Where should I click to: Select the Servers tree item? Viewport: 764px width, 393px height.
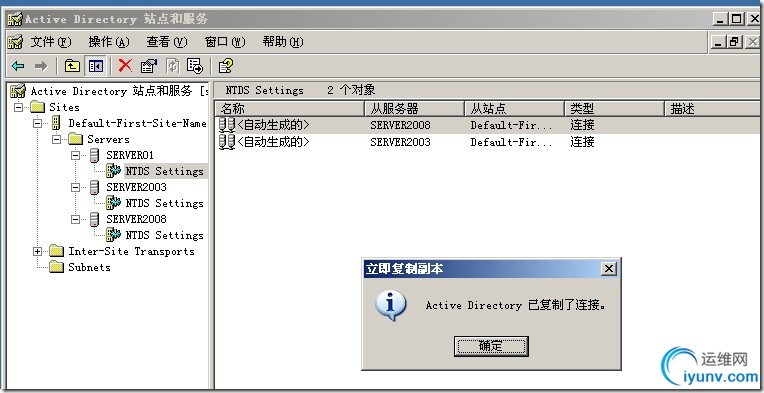click(108, 139)
